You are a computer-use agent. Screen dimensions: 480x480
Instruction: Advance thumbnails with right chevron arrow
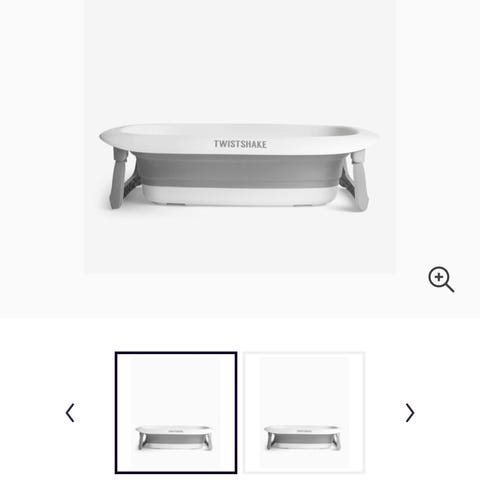coord(410,413)
